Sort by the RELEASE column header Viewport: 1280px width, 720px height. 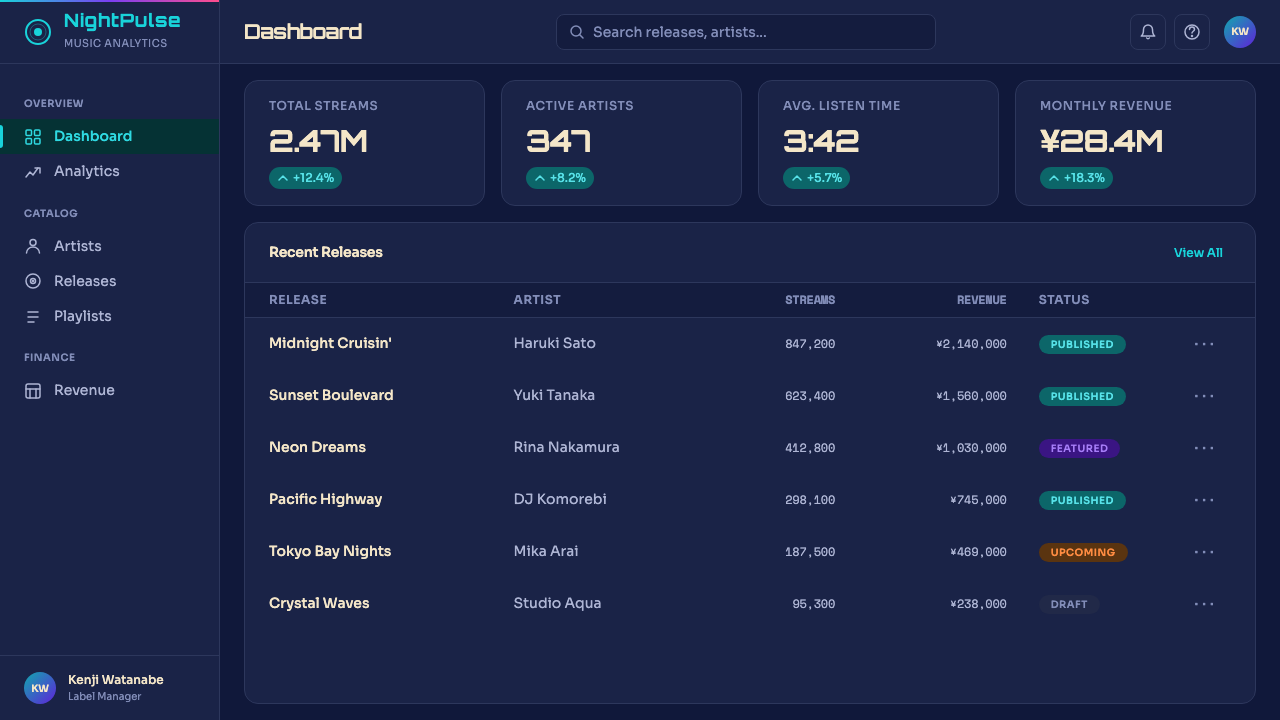click(x=298, y=300)
